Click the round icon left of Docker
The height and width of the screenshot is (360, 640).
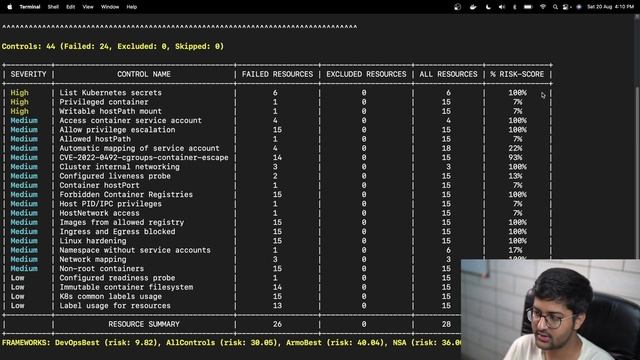tap(458, 7)
